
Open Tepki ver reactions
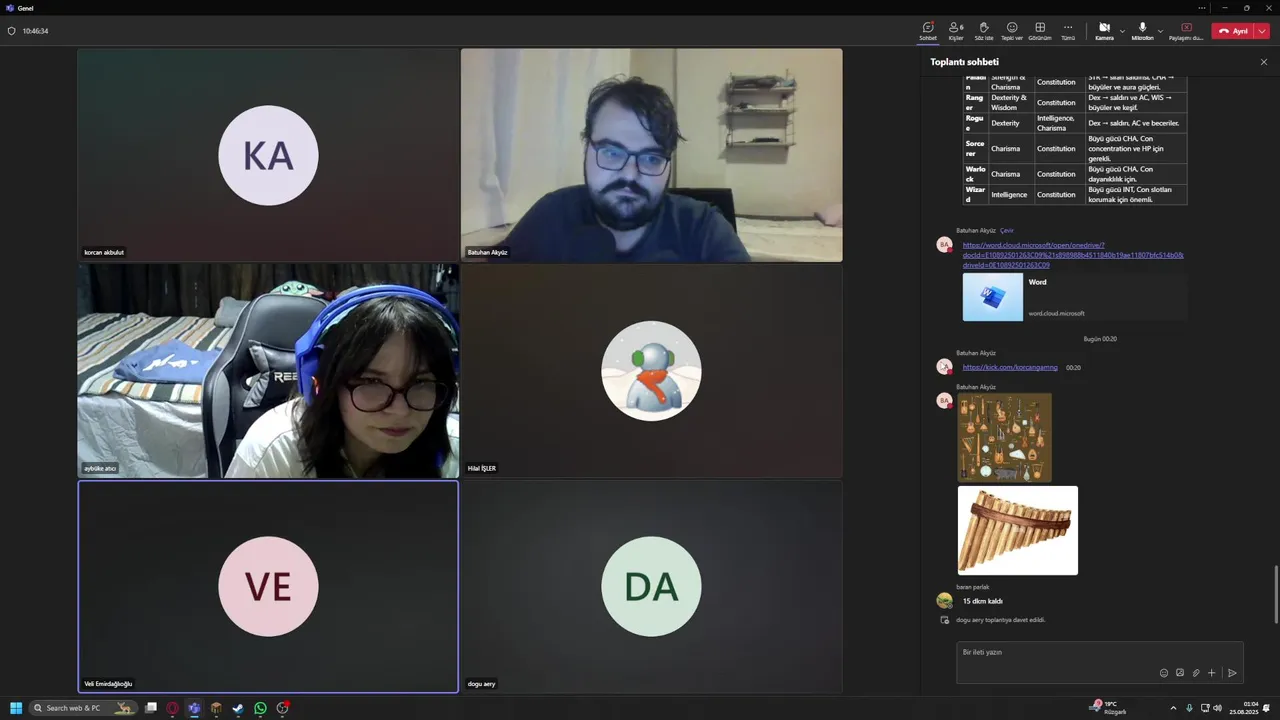[x=1012, y=31]
